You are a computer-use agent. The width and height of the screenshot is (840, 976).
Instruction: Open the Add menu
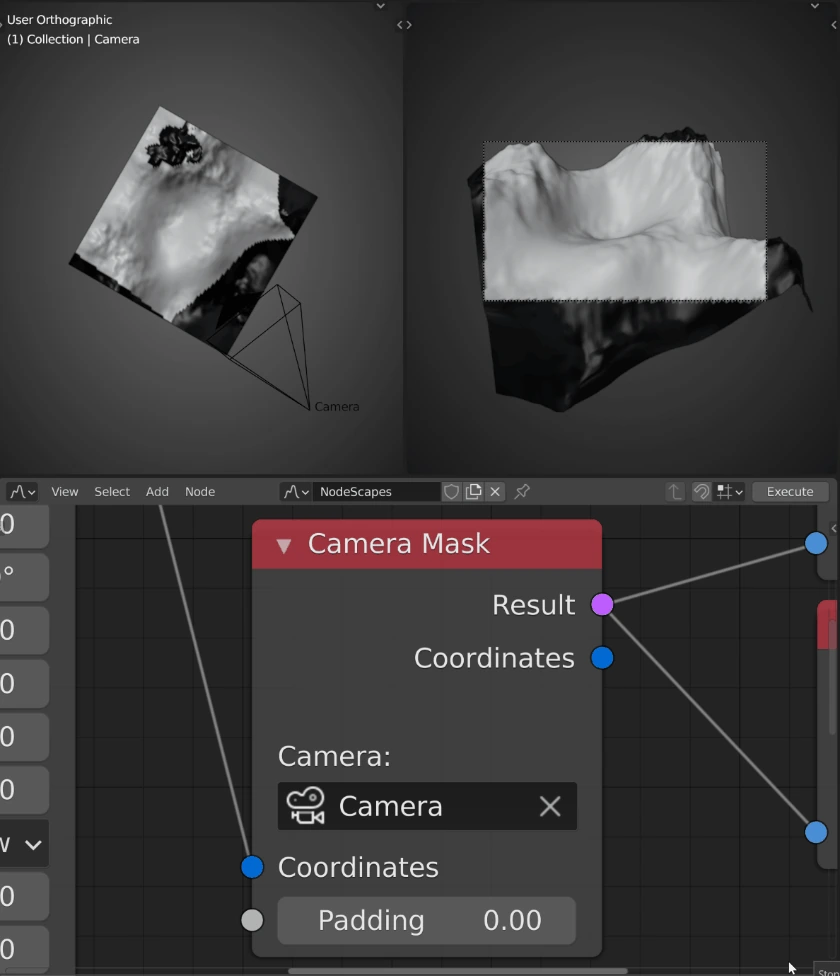[157, 492]
